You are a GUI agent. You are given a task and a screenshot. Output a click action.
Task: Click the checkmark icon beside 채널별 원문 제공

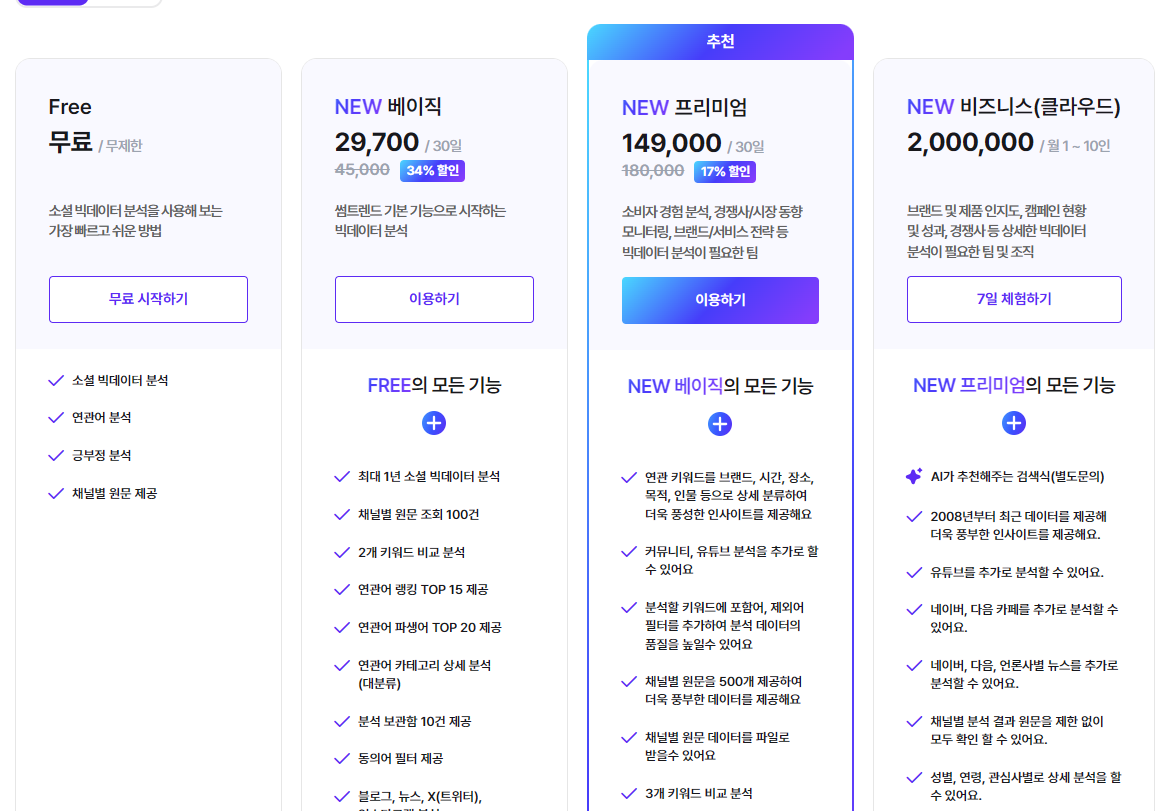pyautogui.click(x=54, y=491)
